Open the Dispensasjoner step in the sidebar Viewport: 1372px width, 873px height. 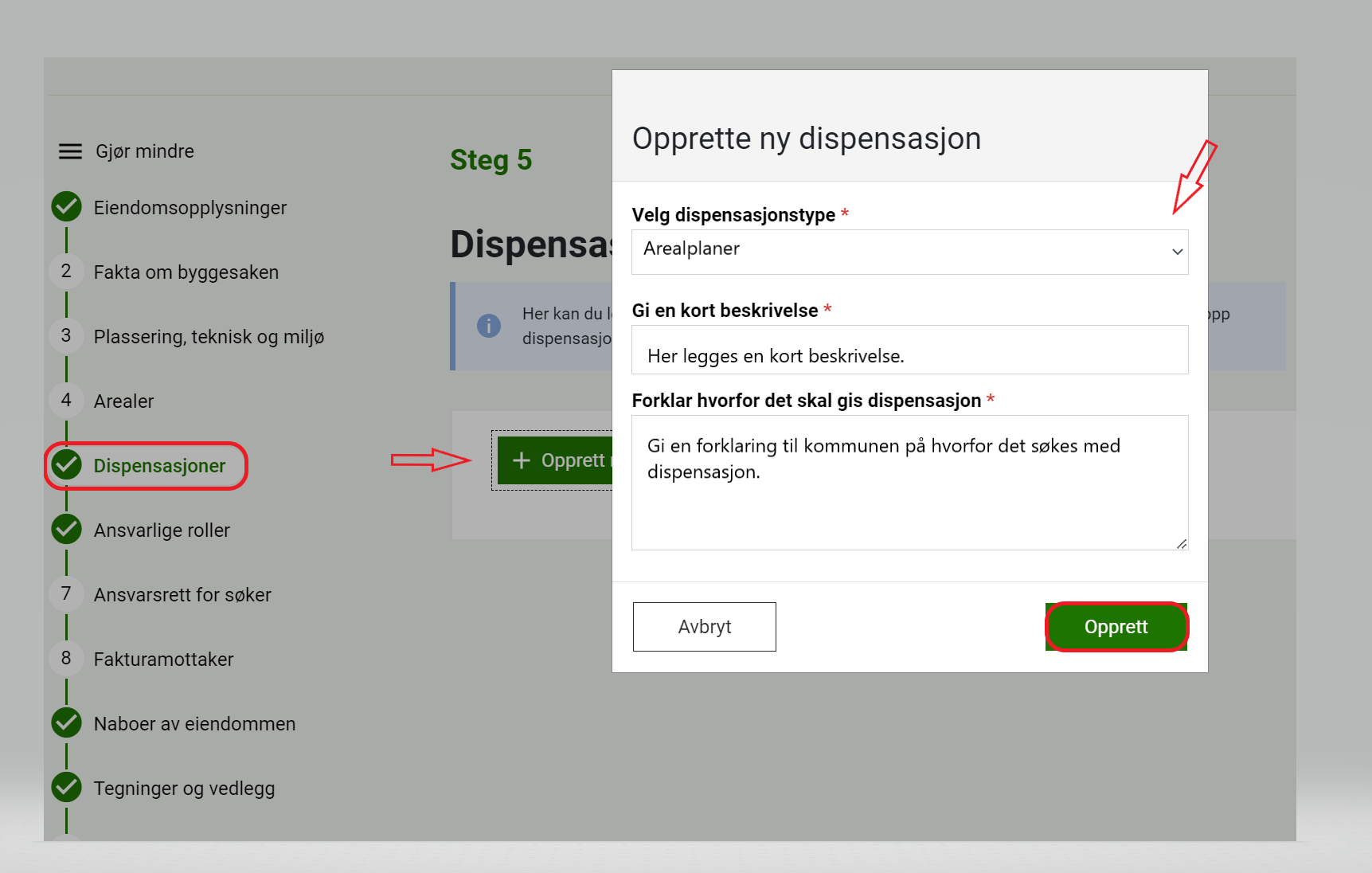[159, 466]
